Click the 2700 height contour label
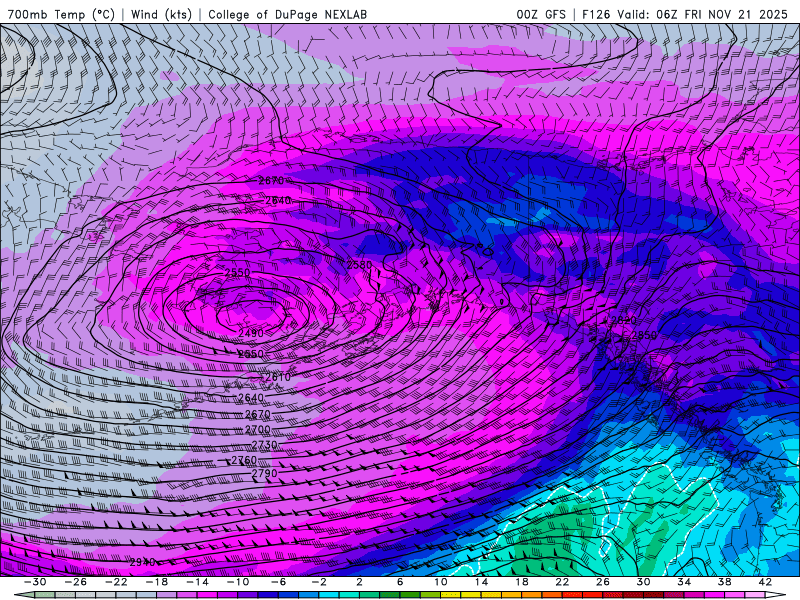Image resolution: width=800 pixels, height=600 pixels. click(x=258, y=430)
